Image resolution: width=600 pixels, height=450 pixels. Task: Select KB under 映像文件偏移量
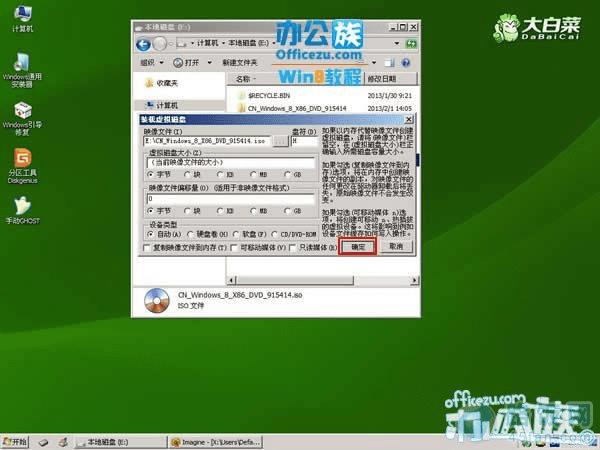click(x=225, y=211)
